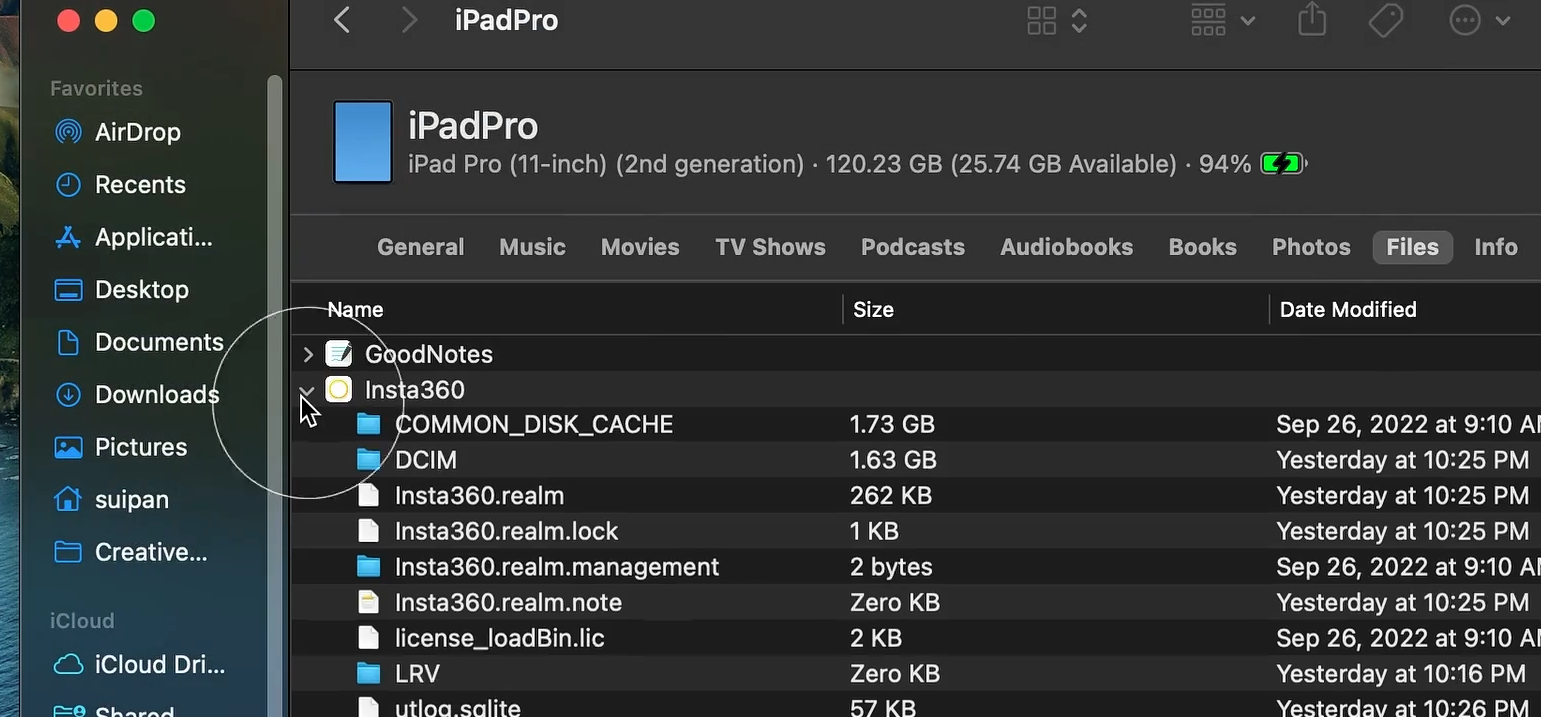Click the LRV folder icon

point(369,674)
